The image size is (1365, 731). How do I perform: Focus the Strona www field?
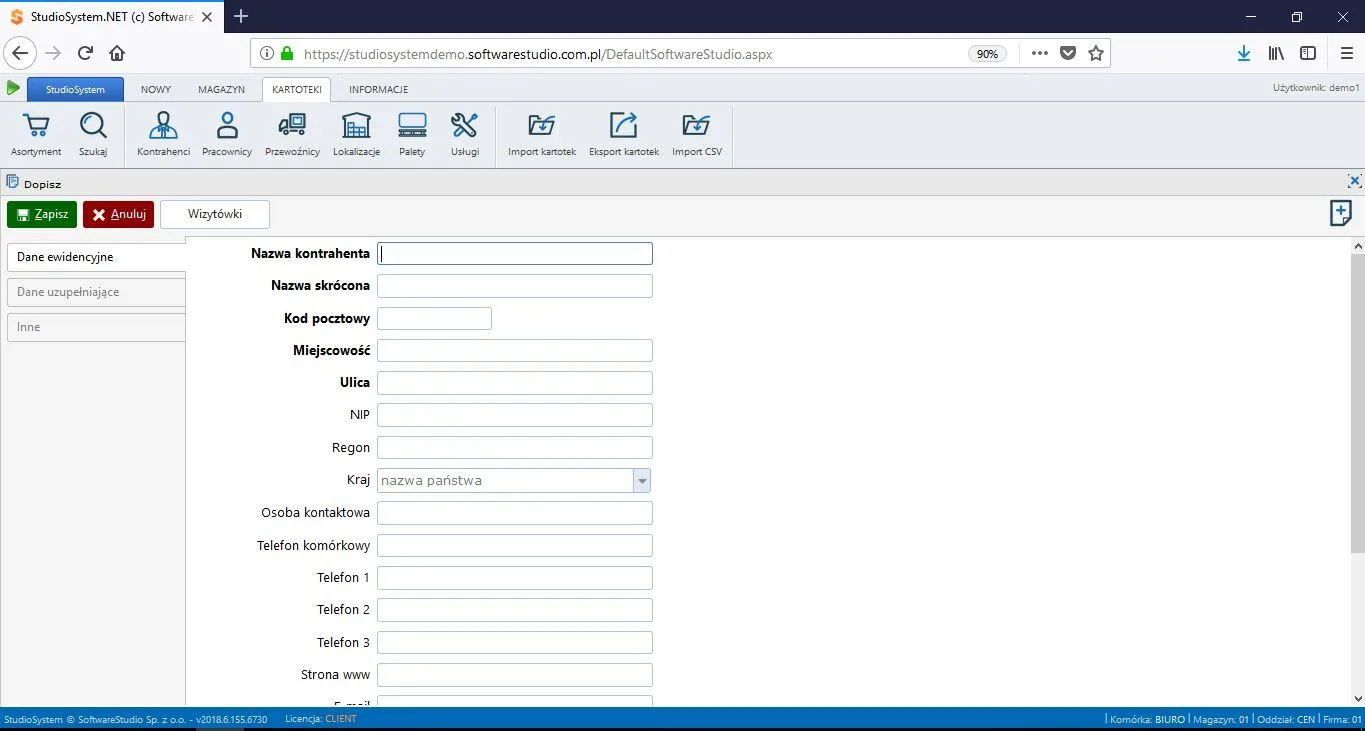pyautogui.click(x=515, y=675)
